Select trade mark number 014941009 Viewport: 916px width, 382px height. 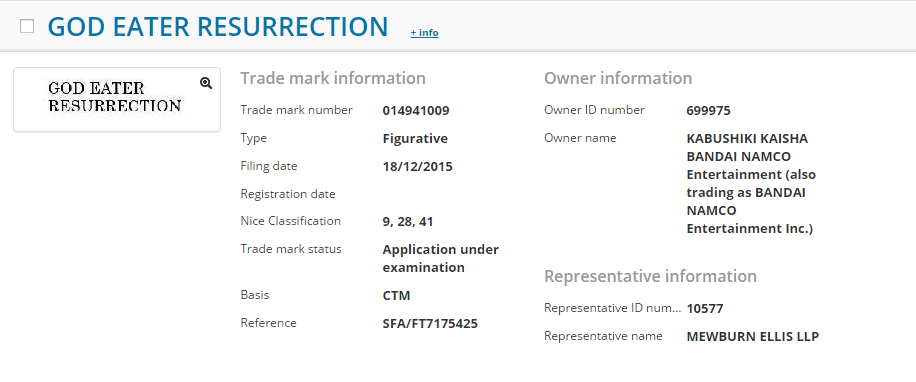(416, 110)
